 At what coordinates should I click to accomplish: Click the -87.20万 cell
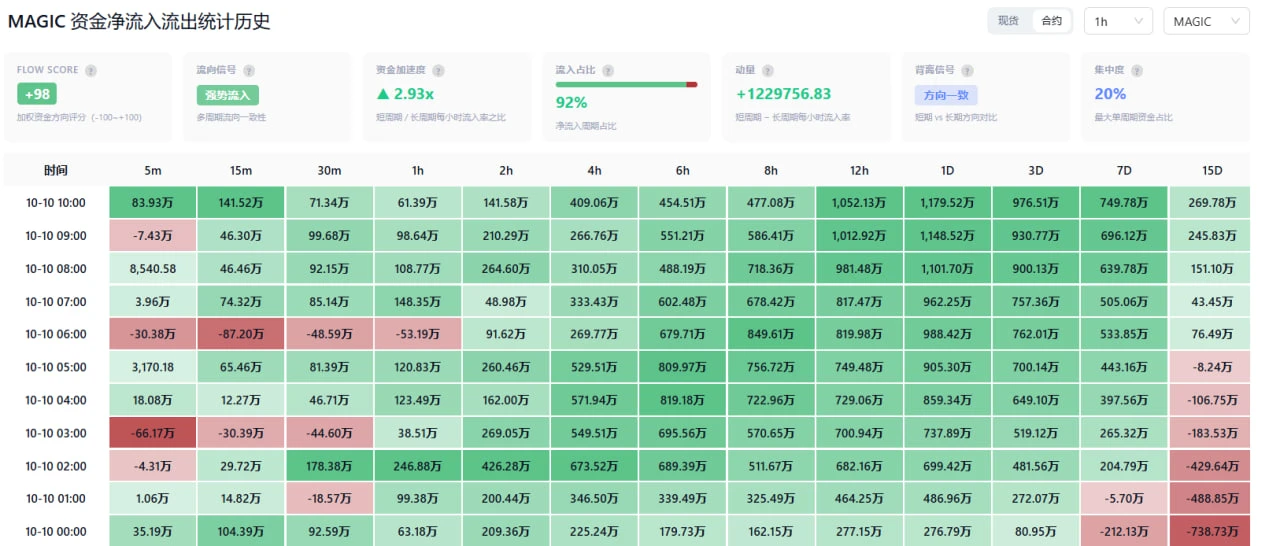pos(240,334)
